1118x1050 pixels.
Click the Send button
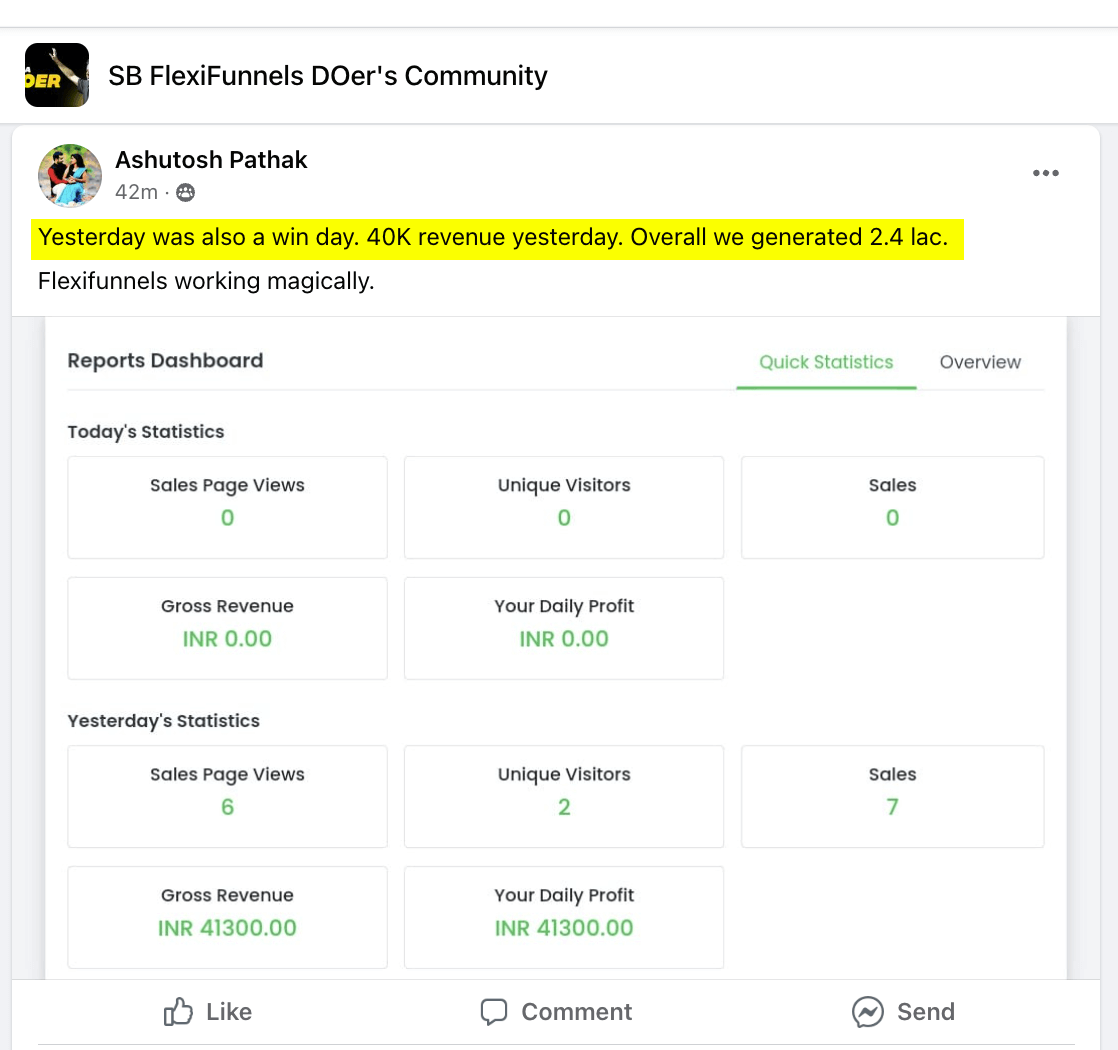pyautogui.click(x=903, y=1011)
